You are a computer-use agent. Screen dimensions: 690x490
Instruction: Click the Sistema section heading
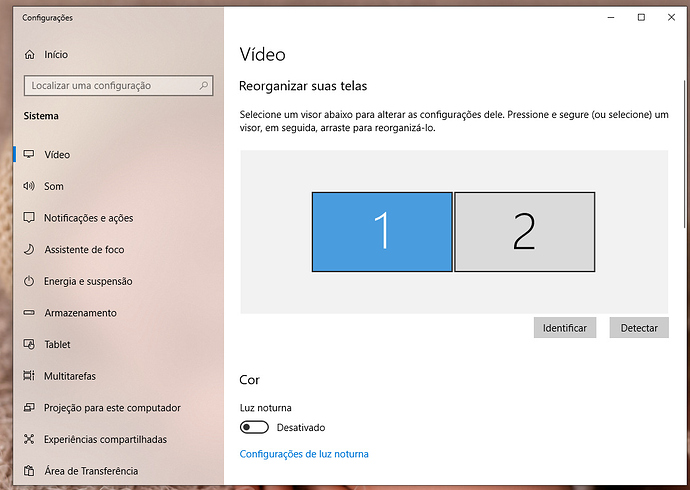(x=41, y=116)
